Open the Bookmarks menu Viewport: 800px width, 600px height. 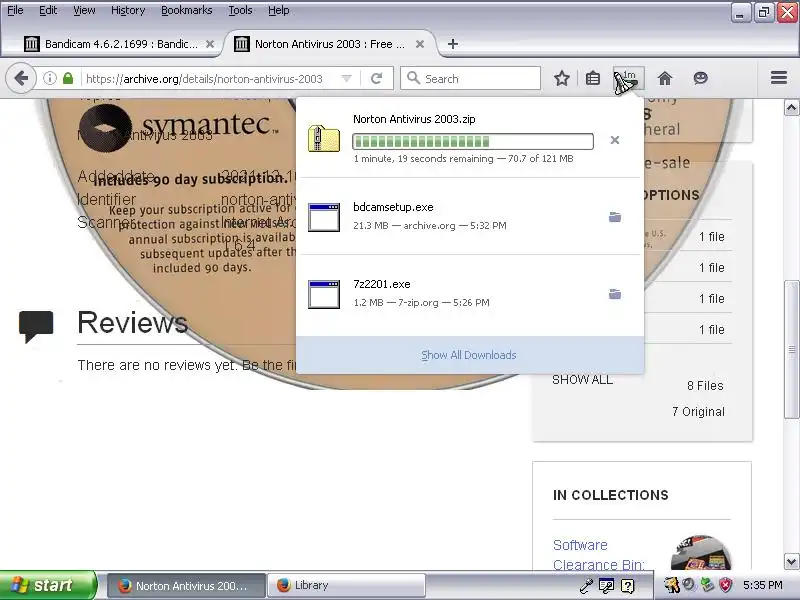(186, 10)
